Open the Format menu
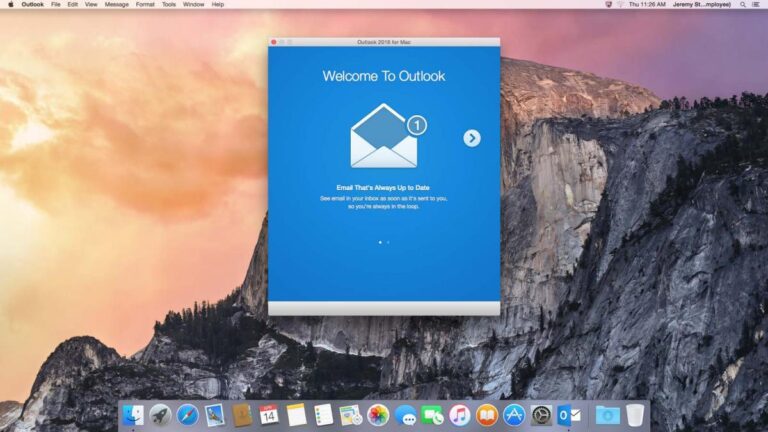 tap(145, 4)
